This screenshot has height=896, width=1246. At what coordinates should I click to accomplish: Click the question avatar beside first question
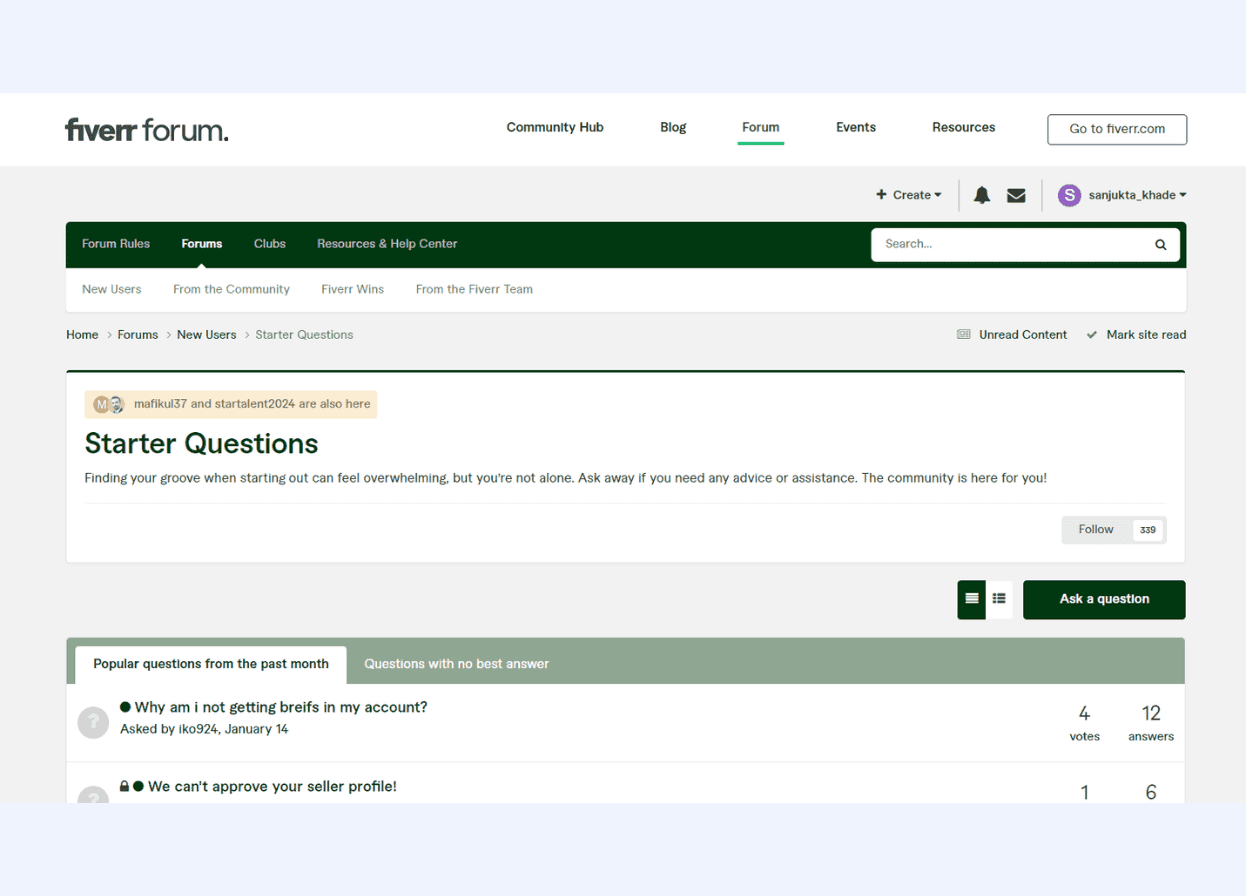93,722
